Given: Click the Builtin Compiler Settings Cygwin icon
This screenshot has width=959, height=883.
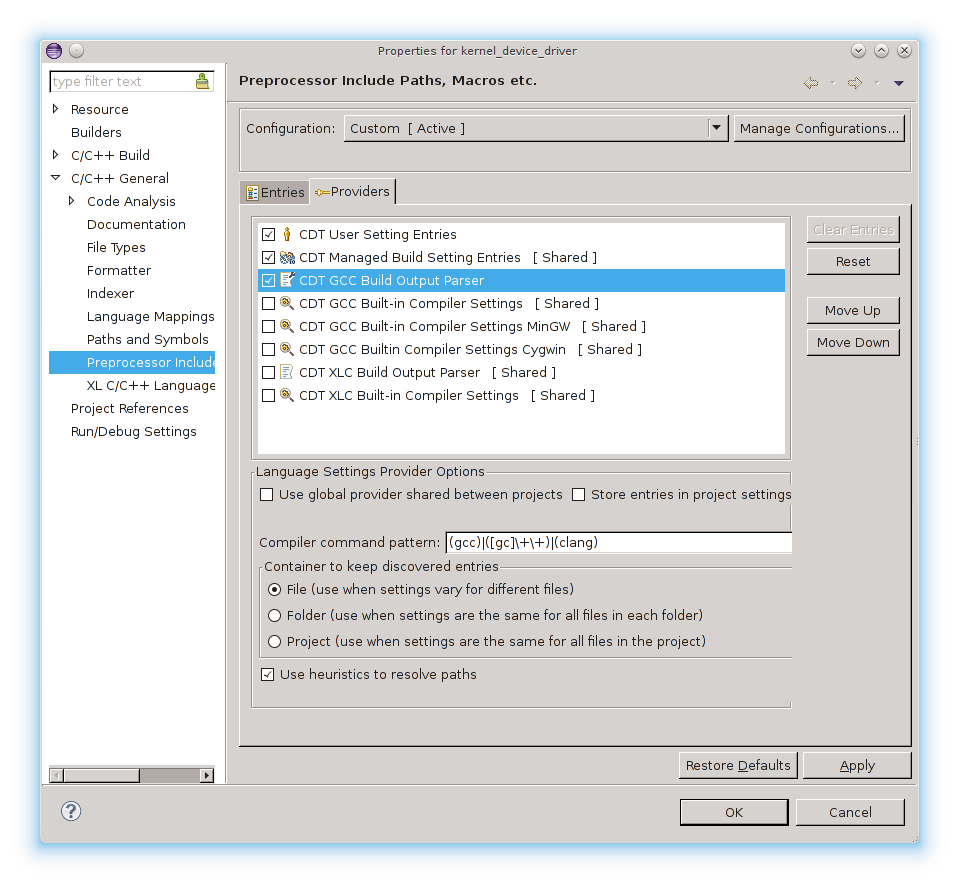Looking at the screenshot, I should tap(287, 349).
